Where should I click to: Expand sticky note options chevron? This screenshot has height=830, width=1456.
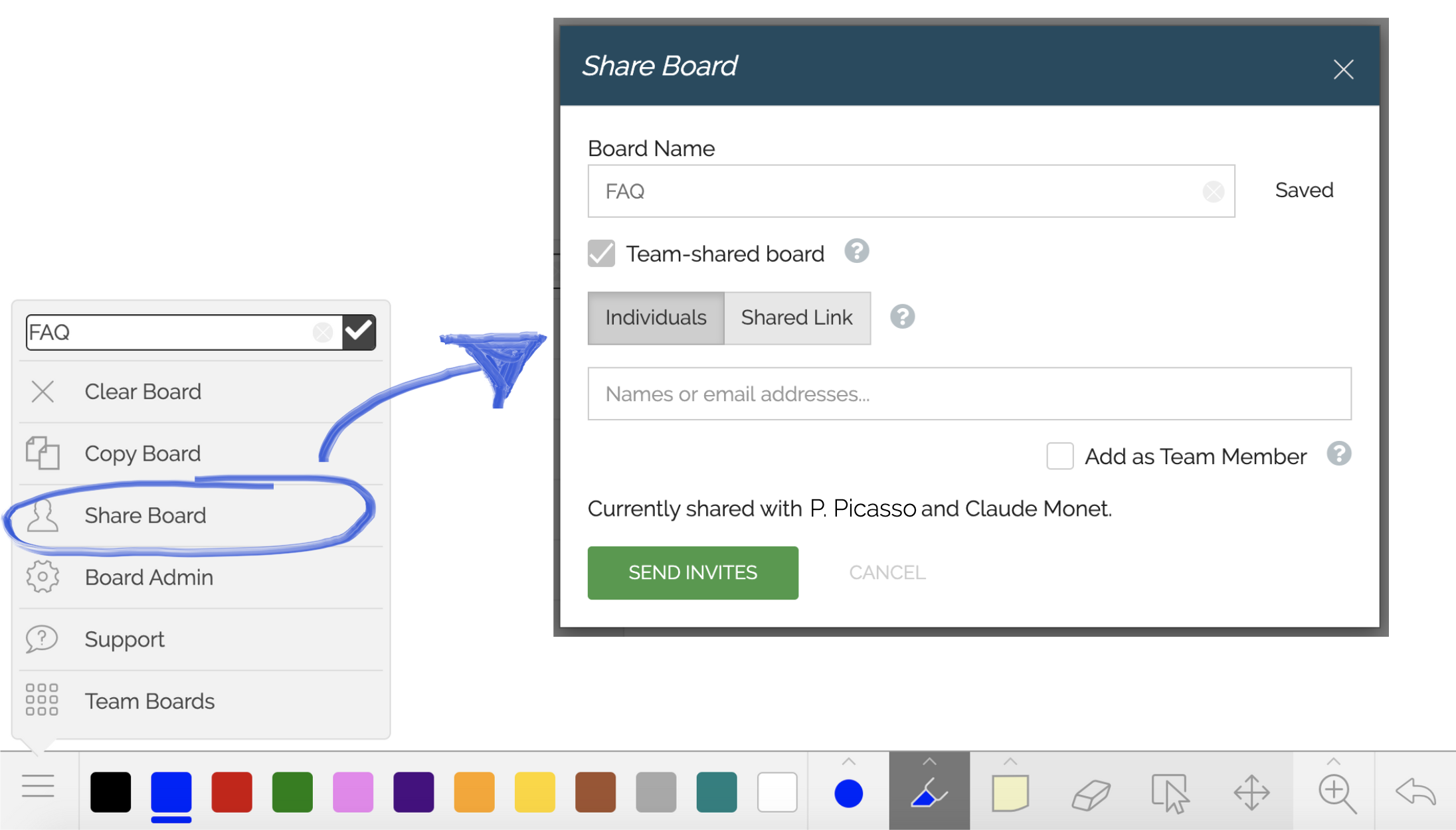[1010, 762]
